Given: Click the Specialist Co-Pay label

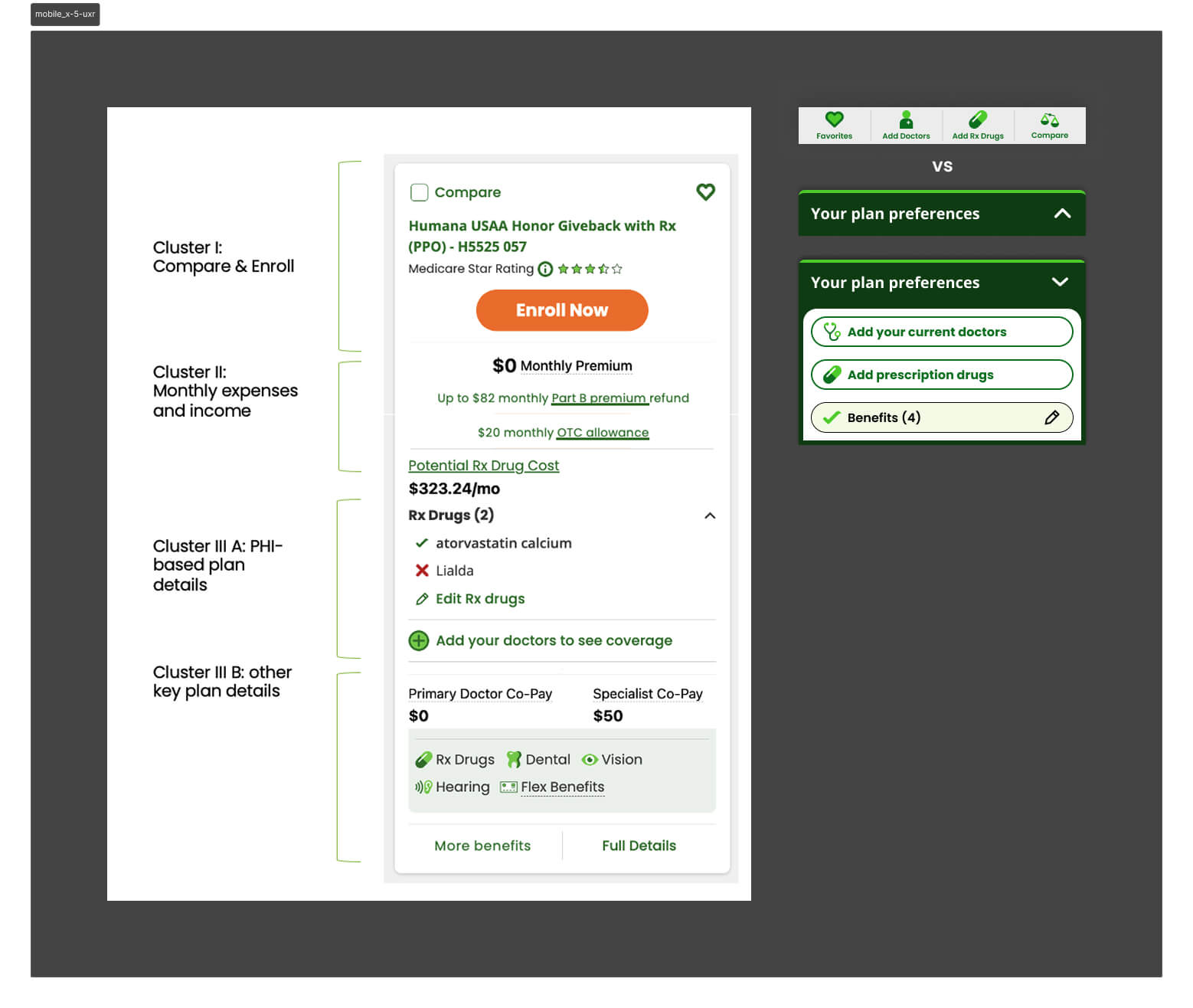Looking at the screenshot, I should (648, 694).
